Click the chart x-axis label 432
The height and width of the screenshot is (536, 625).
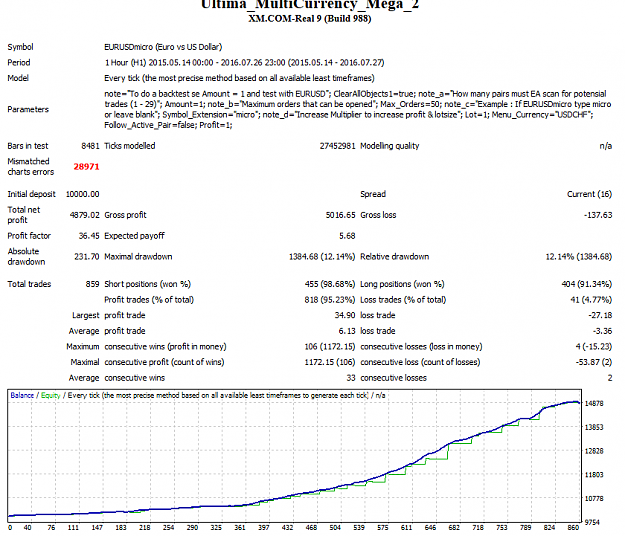coord(287,528)
